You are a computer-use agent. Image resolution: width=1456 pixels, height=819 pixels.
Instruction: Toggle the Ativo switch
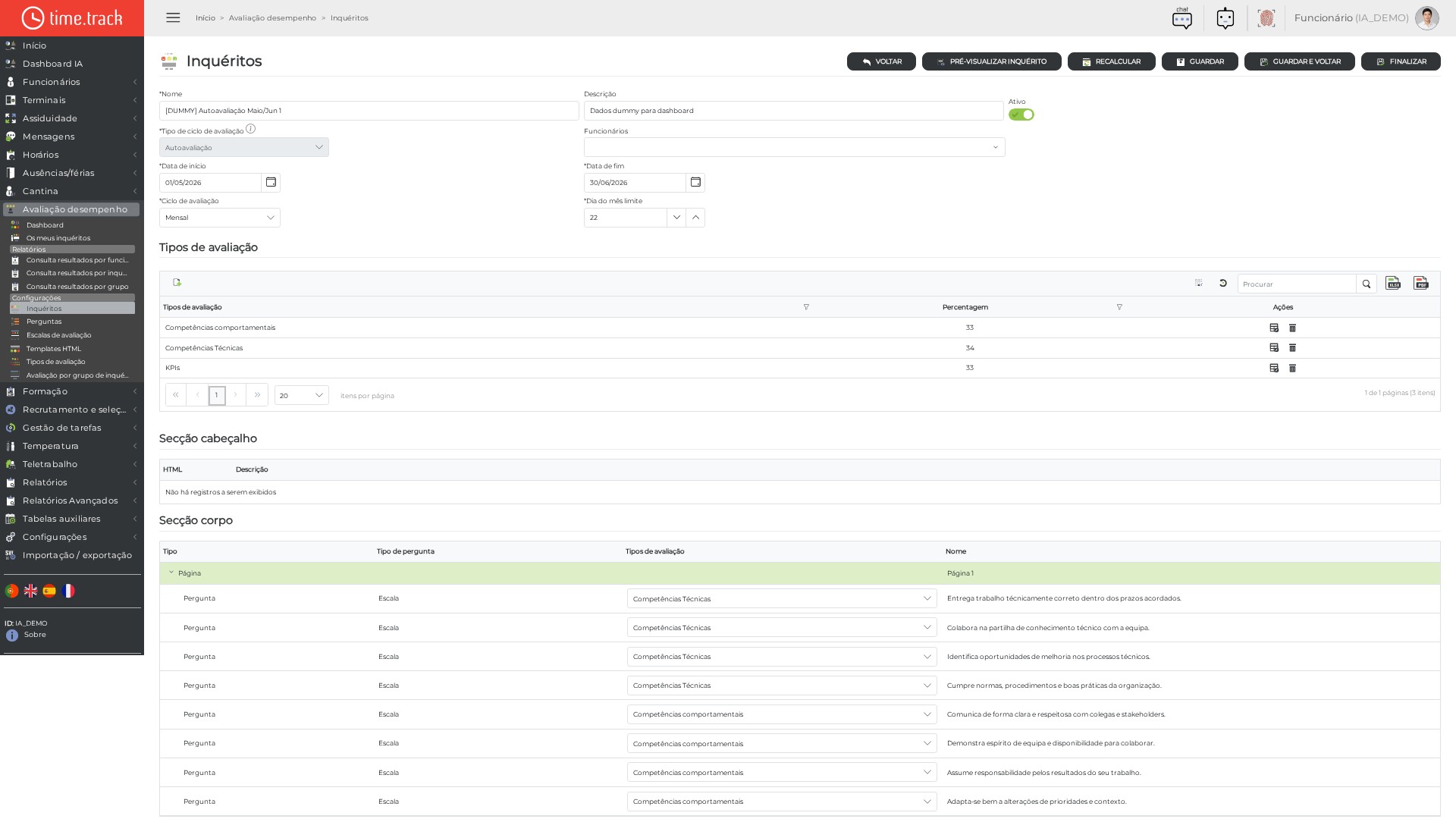pos(1021,115)
